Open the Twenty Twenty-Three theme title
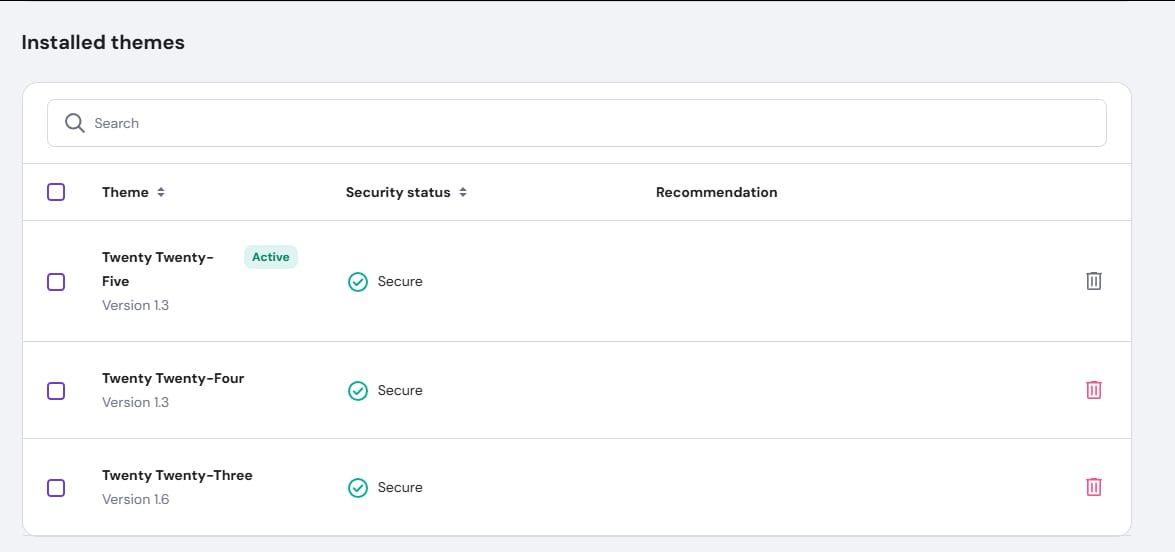Image resolution: width=1175 pixels, height=552 pixels. pos(177,475)
